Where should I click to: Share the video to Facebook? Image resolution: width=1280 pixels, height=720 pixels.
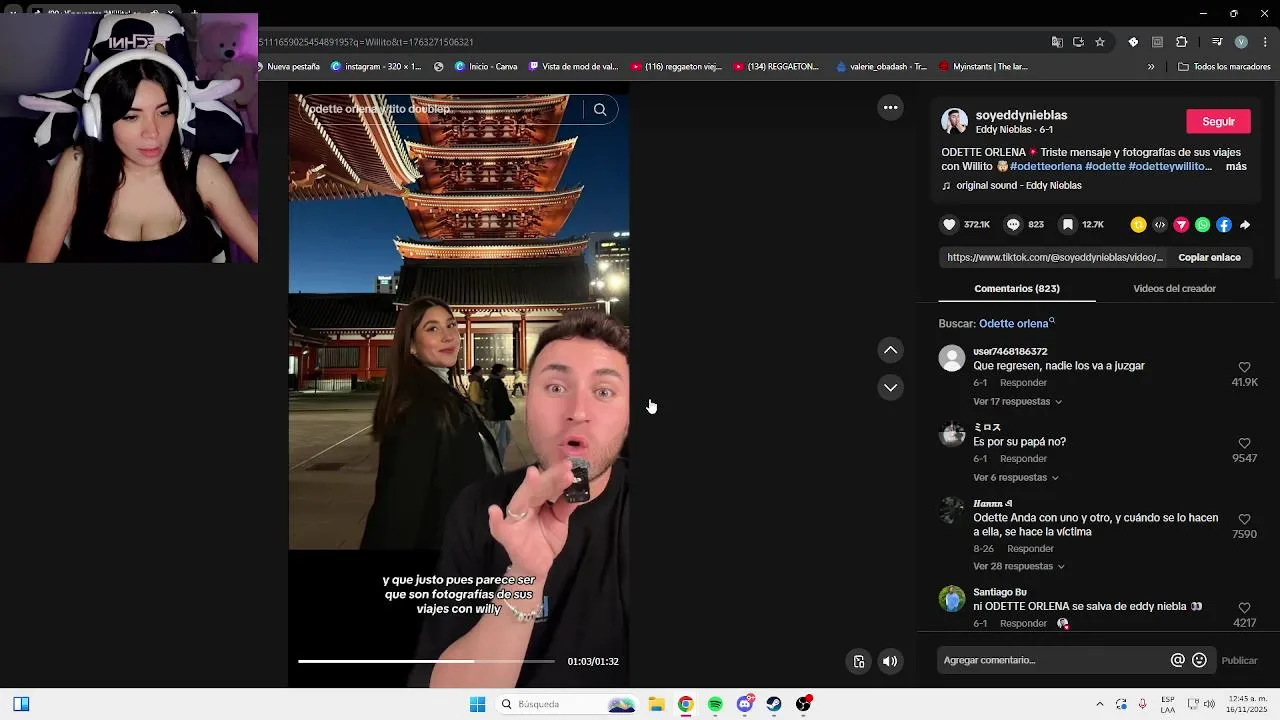click(x=1224, y=225)
